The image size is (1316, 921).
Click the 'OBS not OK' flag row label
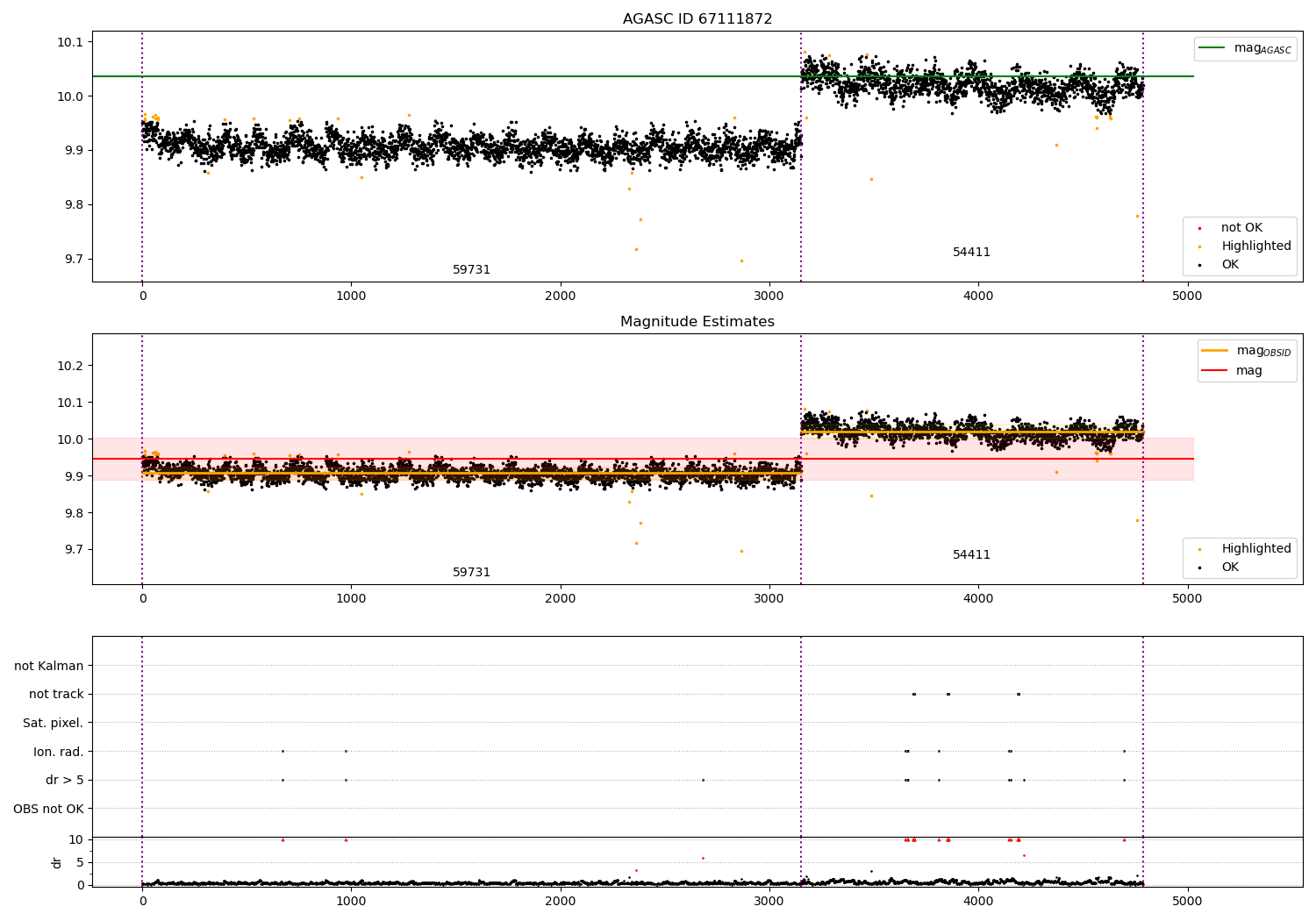pos(49,809)
